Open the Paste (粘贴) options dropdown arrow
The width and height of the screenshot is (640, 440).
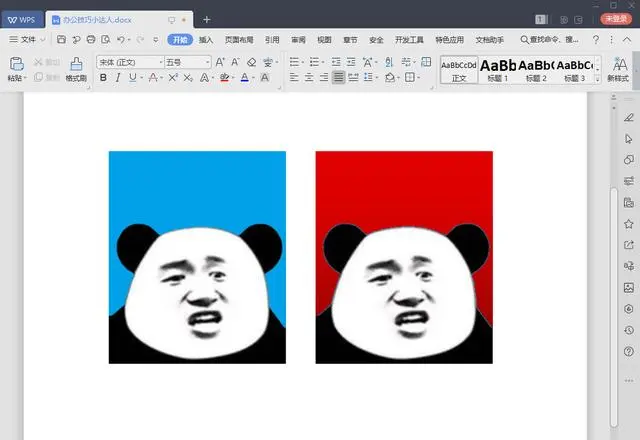click(25, 78)
